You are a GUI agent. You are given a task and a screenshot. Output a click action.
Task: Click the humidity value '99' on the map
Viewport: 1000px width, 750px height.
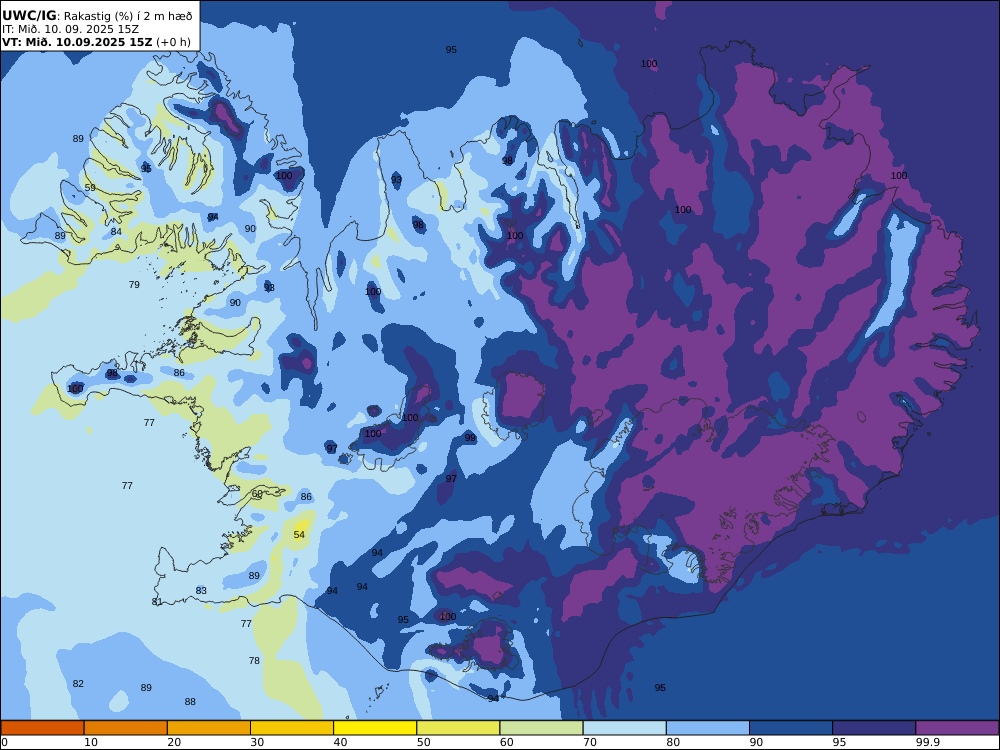pos(470,438)
